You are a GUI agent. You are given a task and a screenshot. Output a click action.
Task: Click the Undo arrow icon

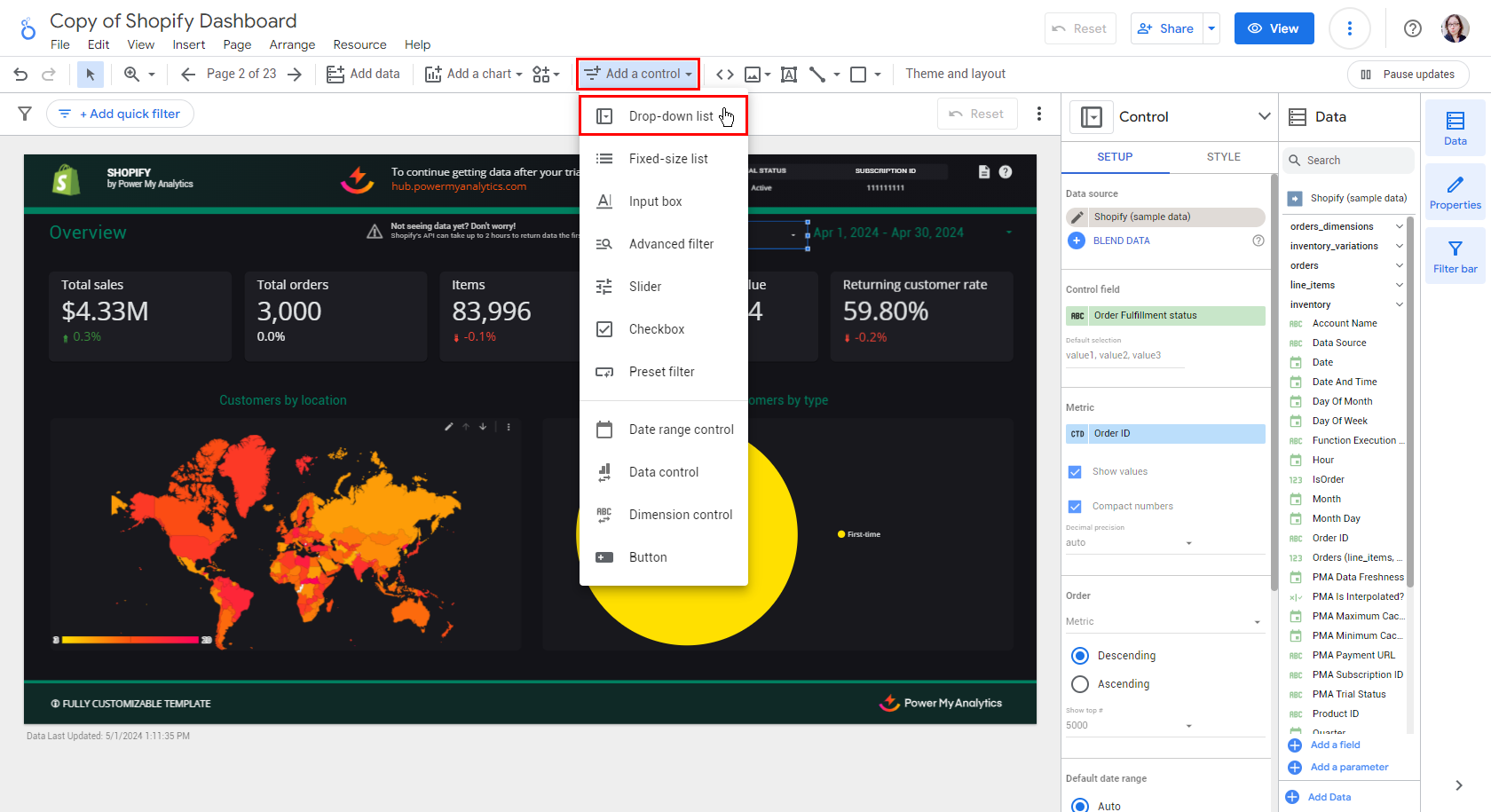(20, 75)
